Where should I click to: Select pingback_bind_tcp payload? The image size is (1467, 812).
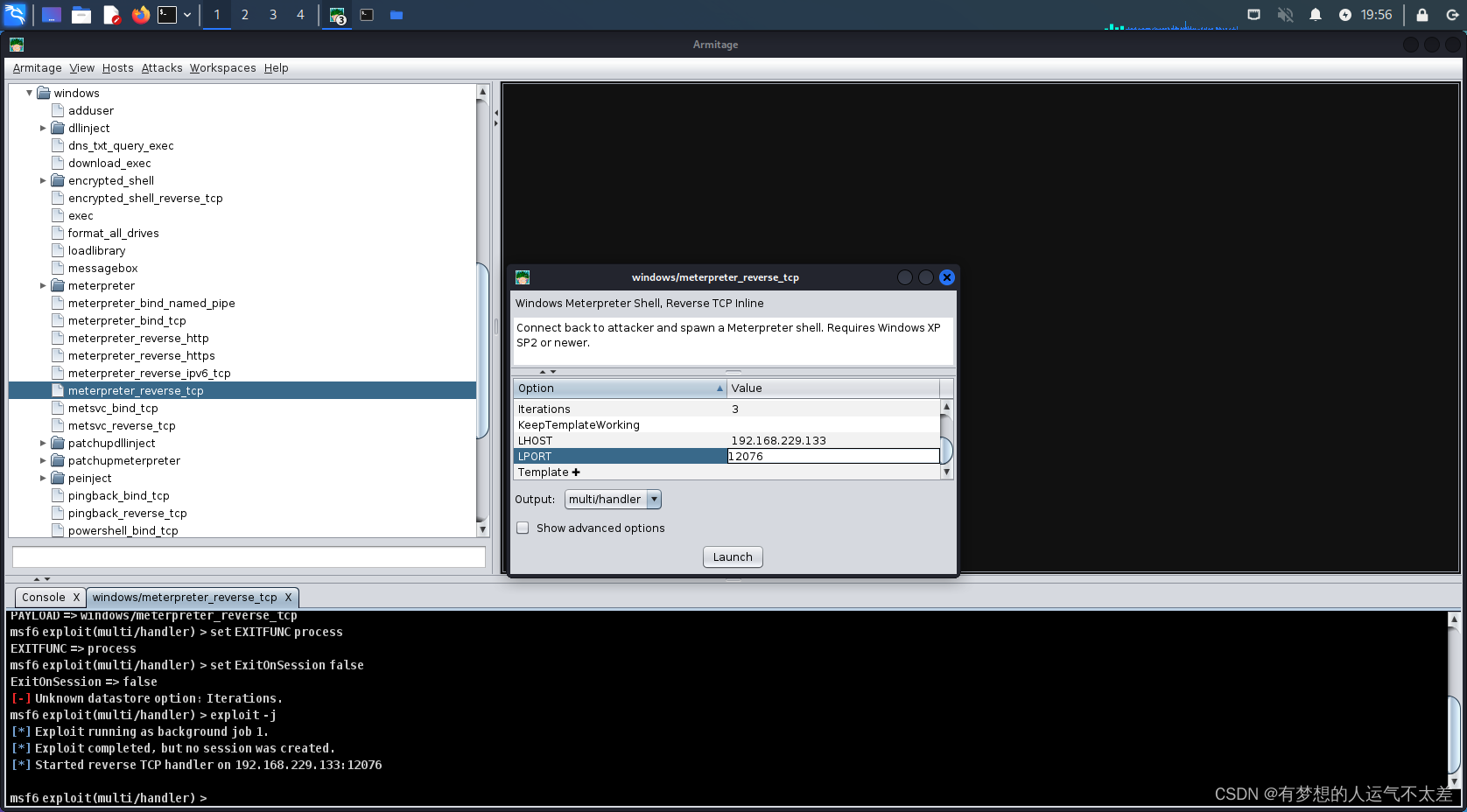118,495
